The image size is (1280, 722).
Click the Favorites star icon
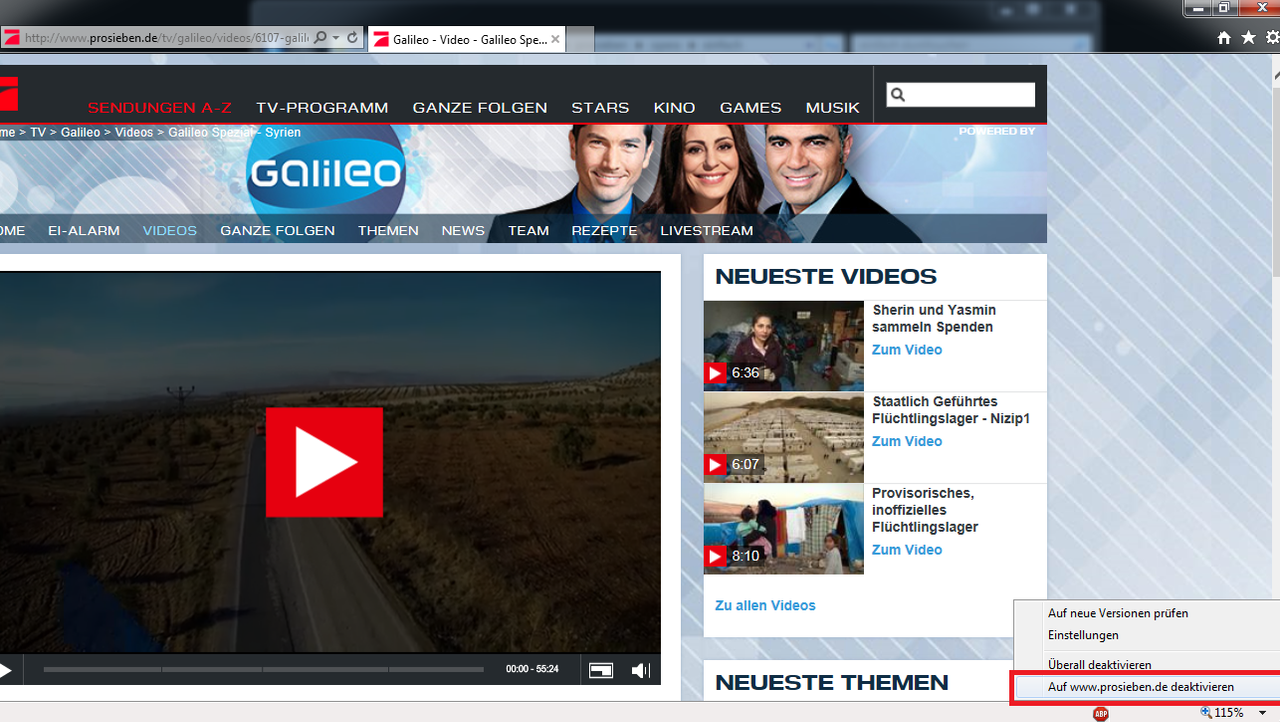(1248, 38)
